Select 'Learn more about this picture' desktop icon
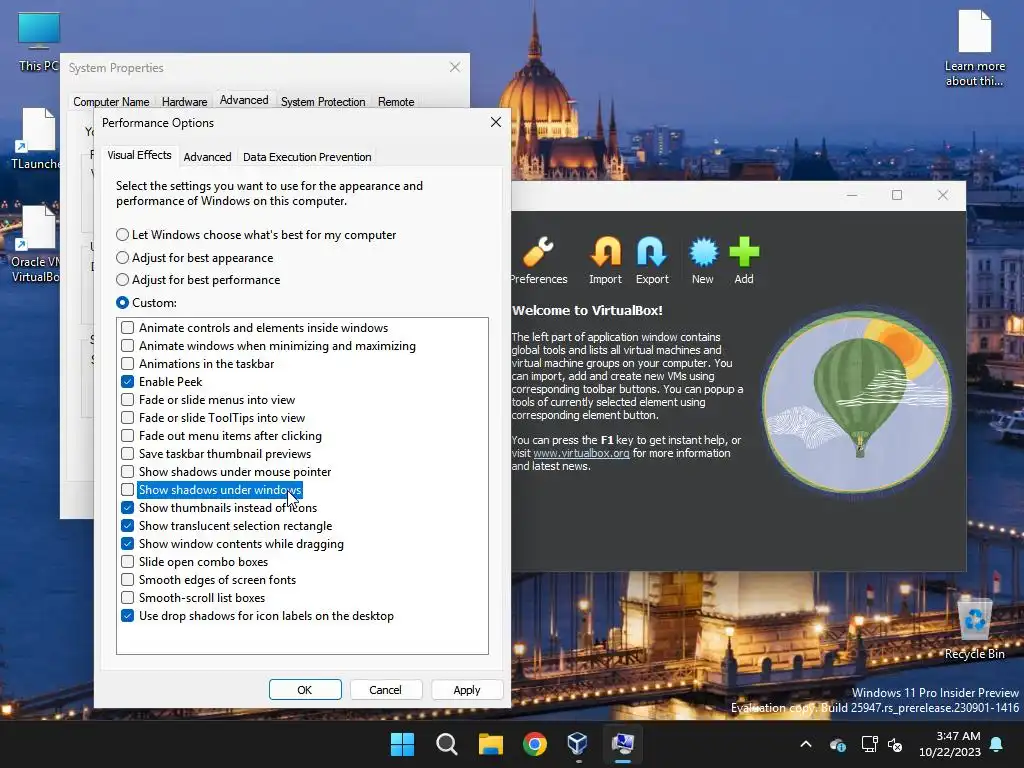This screenshot has height=768, width=1024. tap(974, 47)
